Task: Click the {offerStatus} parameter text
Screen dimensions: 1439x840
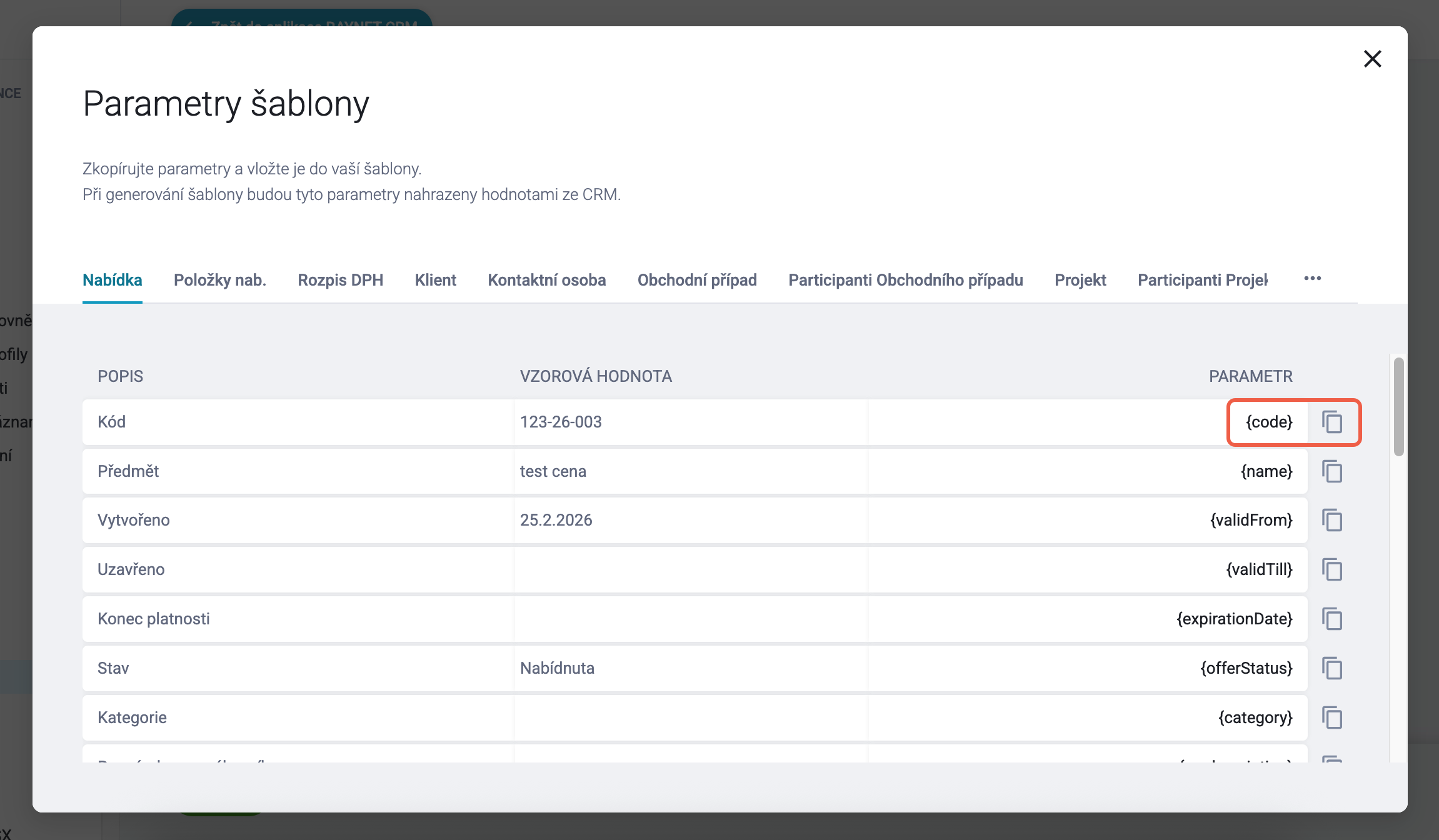Action: [x=1246, y=668]
